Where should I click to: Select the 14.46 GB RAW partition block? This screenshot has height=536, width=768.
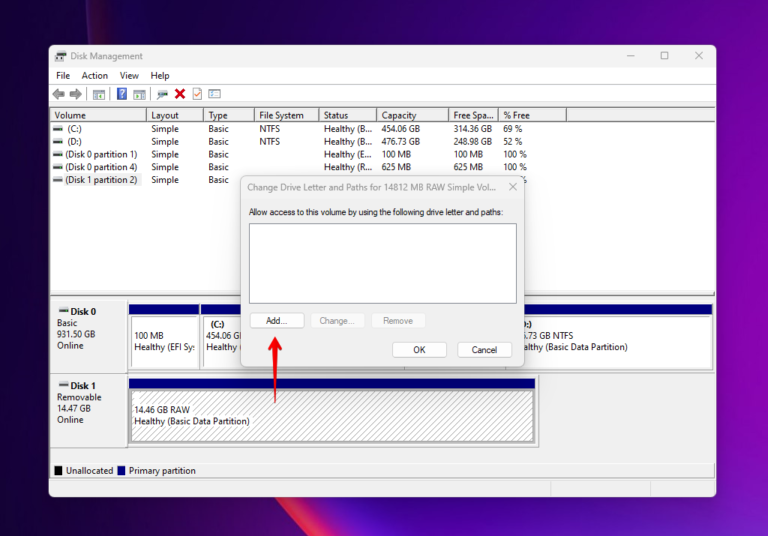coord(331,414)
